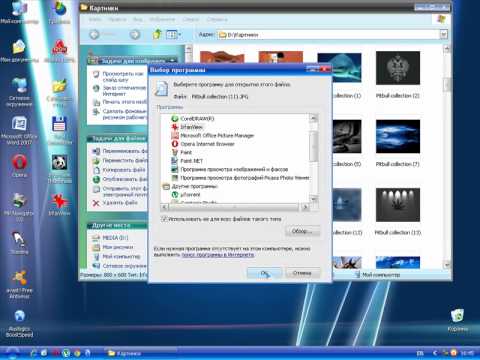Click Копировать файл task link
The image size is (480, 360).
(x=124, y=170)
